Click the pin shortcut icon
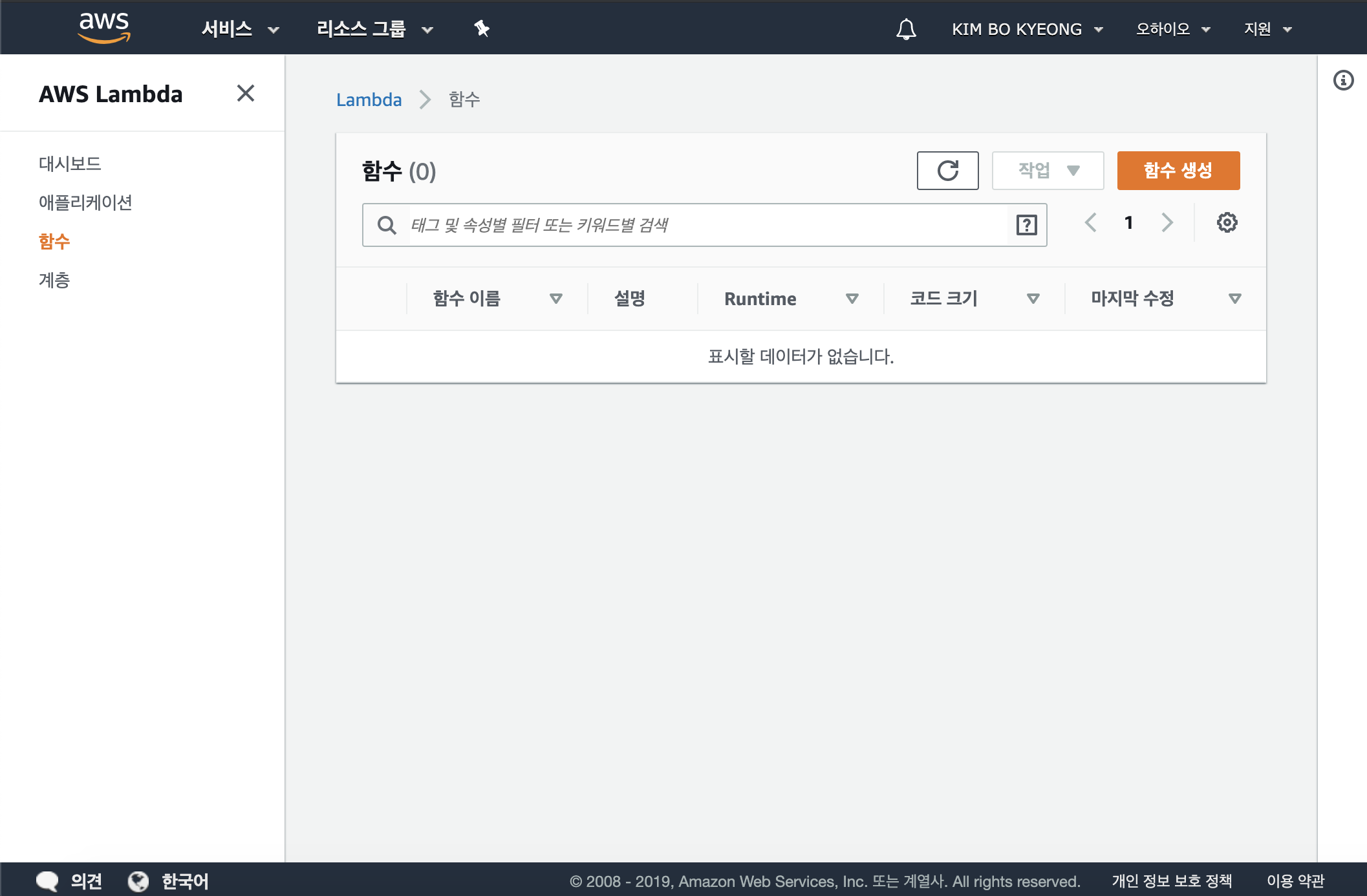This screenshot has width=1367, height=896. (482, 28)
